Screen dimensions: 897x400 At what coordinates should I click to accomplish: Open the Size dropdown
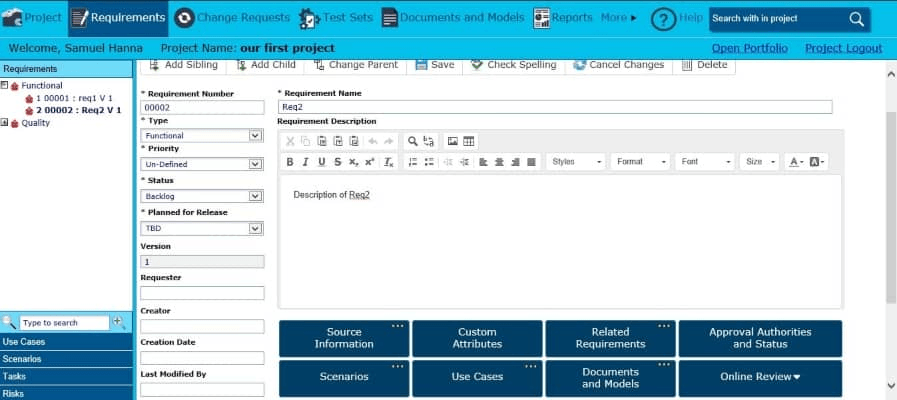(760, 162)
